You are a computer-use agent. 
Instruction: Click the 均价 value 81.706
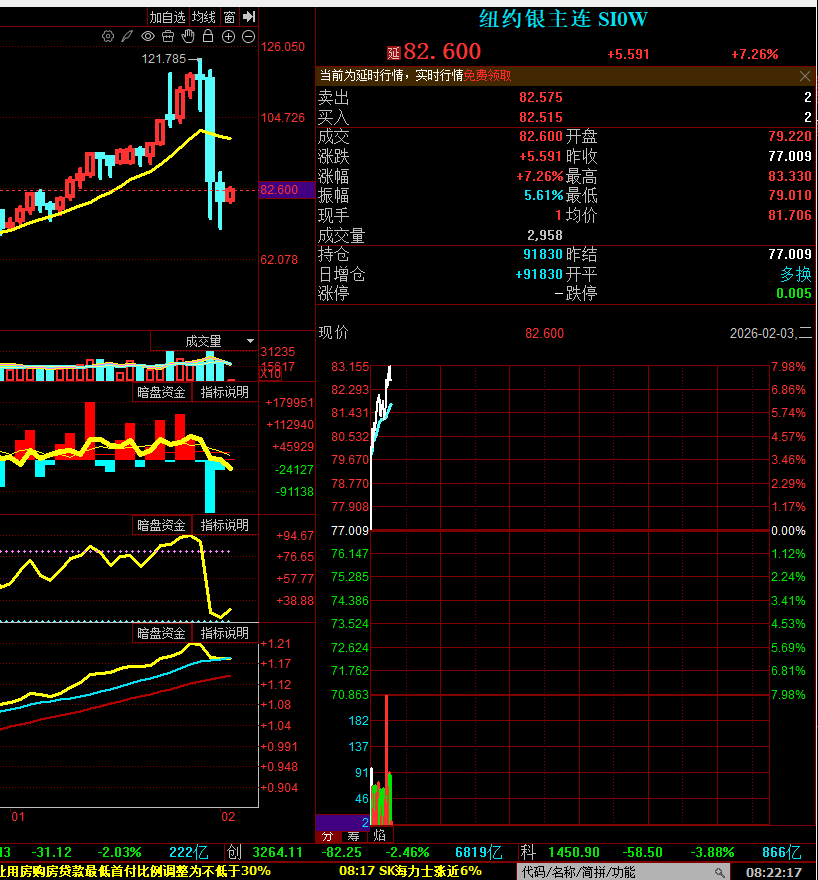790,215
